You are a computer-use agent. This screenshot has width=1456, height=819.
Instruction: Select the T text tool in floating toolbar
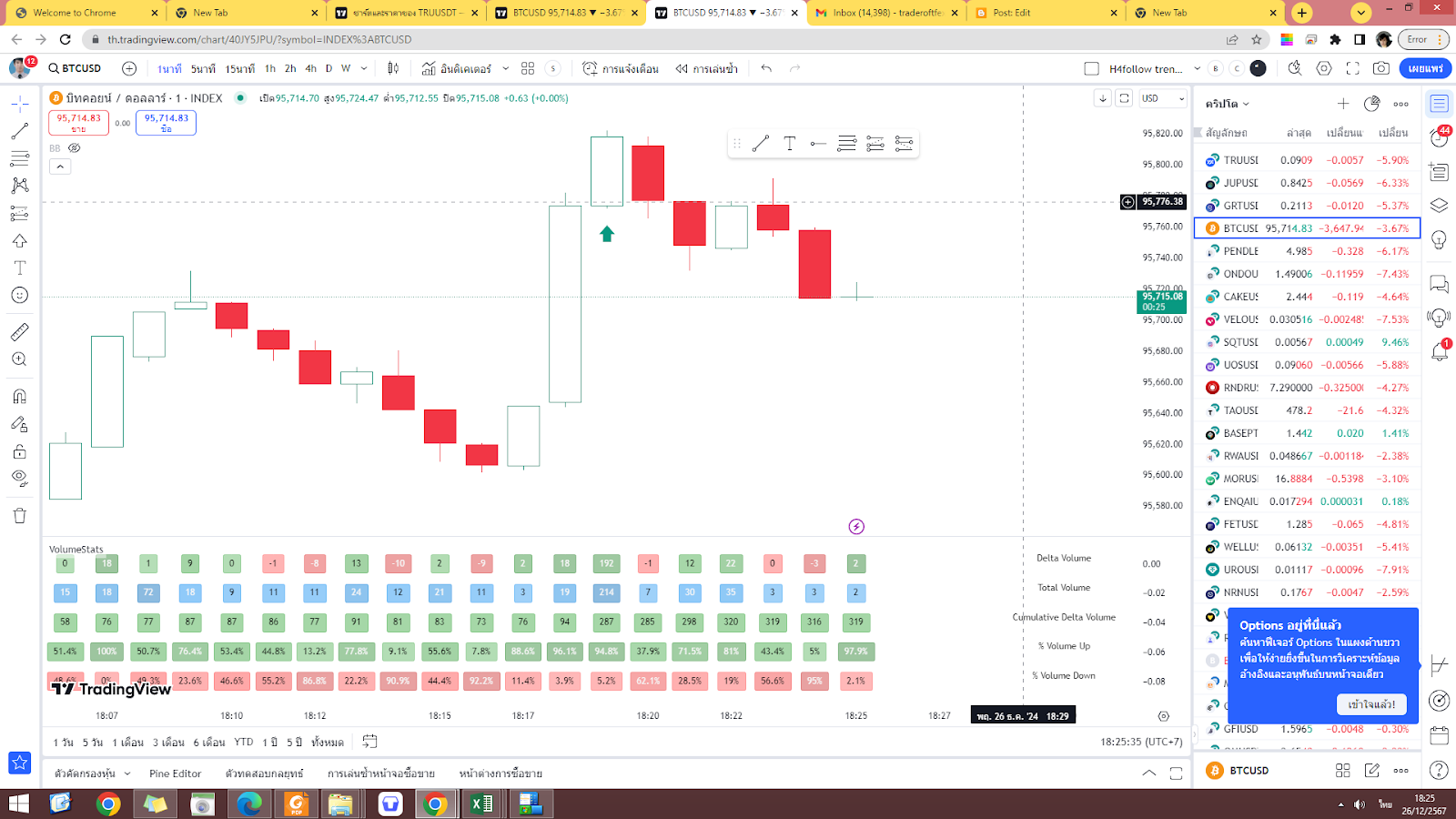pos(790,143)
